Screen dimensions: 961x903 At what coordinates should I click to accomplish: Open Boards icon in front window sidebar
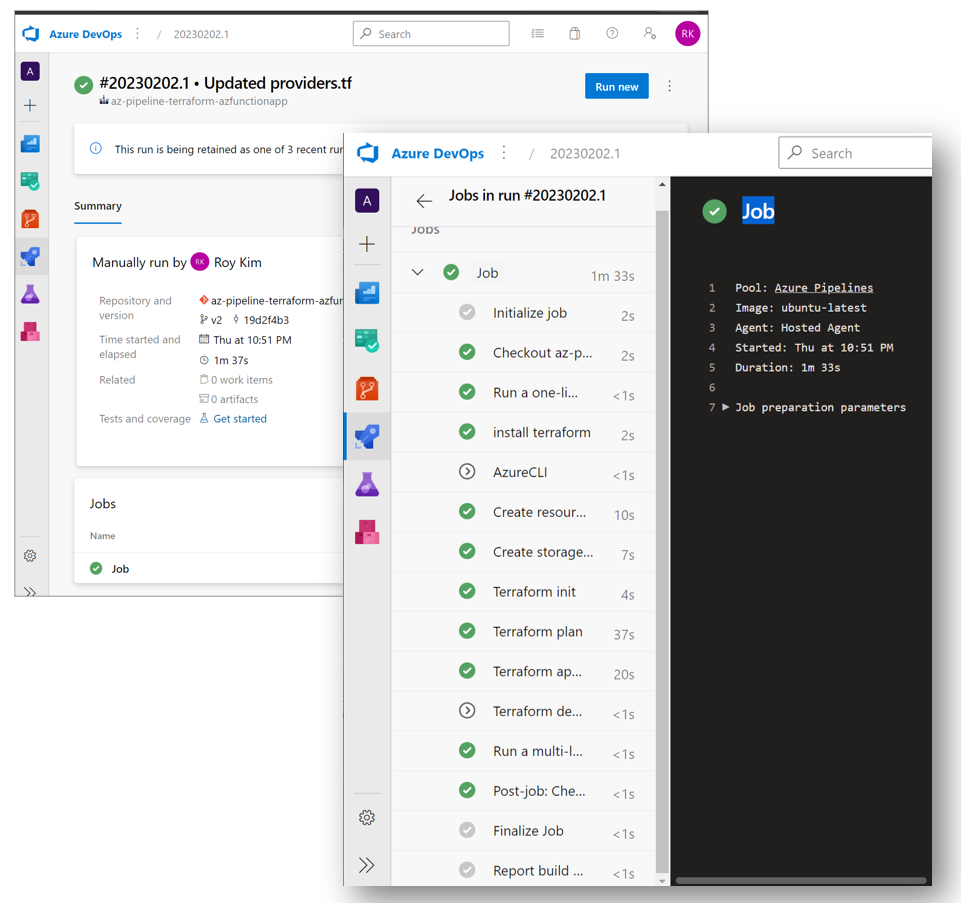[x=367, y=340]
